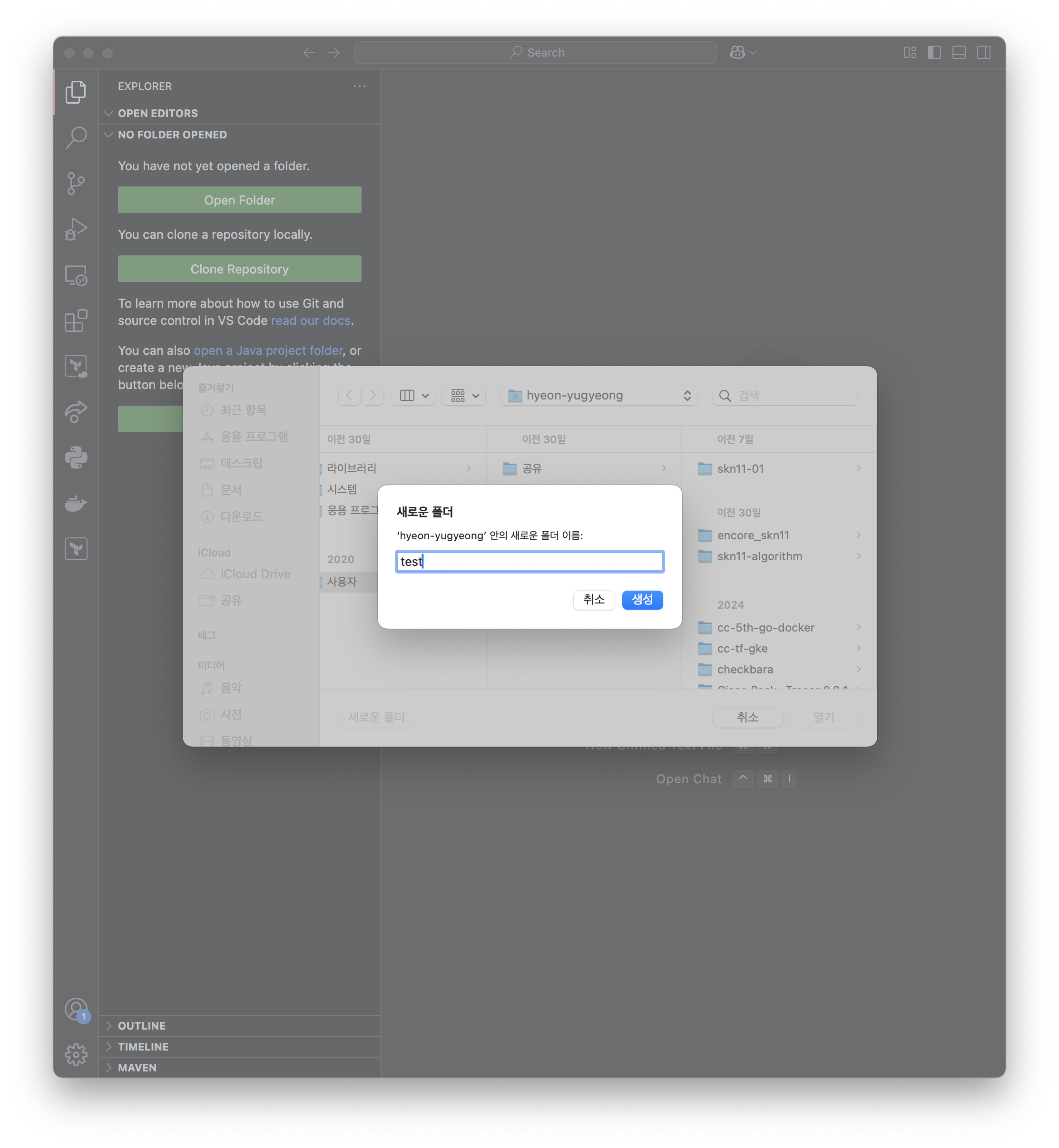Toggle Secondary Side Bar layout button
This screenshot has width=1059, height=1148.
click(x=983, y=53)
